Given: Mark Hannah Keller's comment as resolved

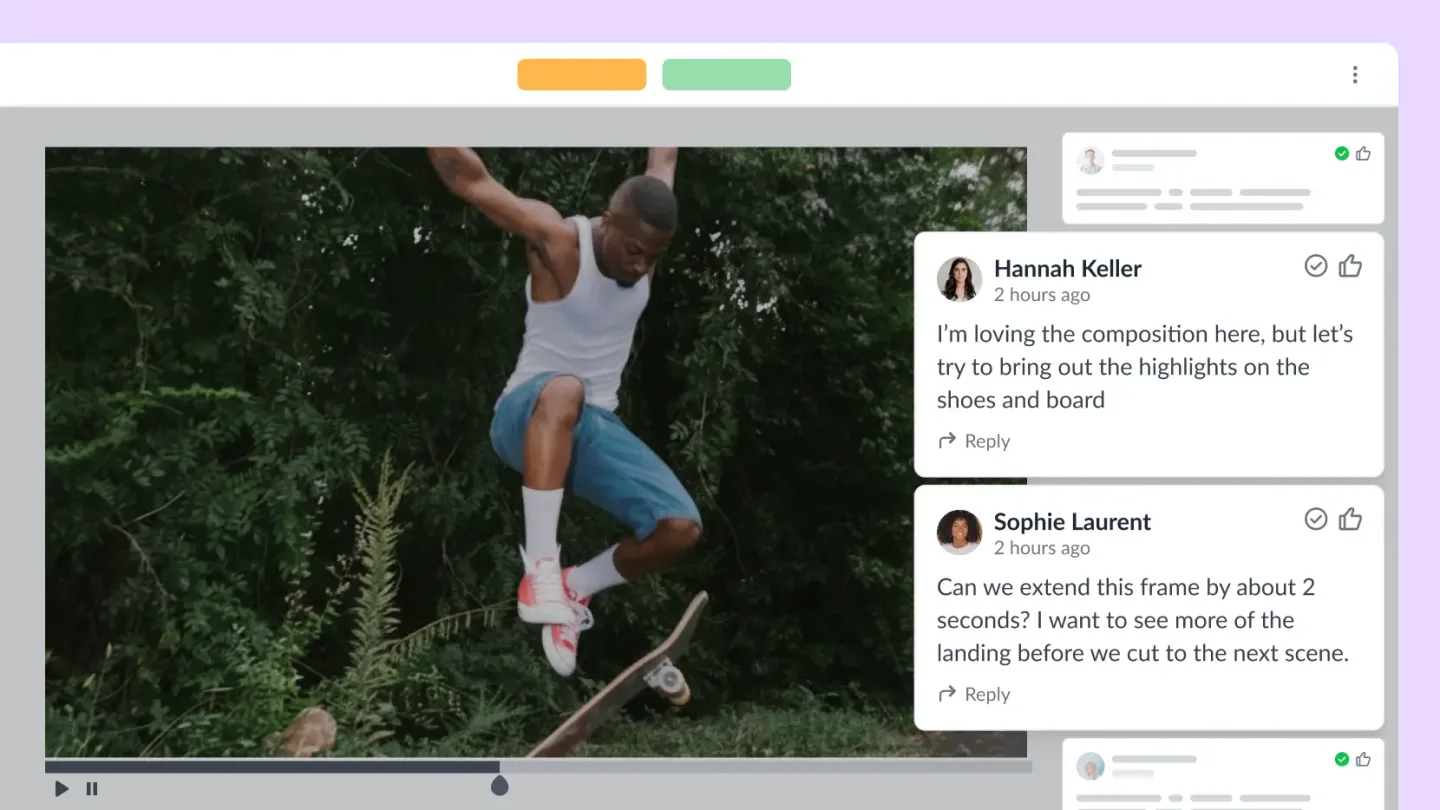Looking at the screenshot, I should point(1316,265).
